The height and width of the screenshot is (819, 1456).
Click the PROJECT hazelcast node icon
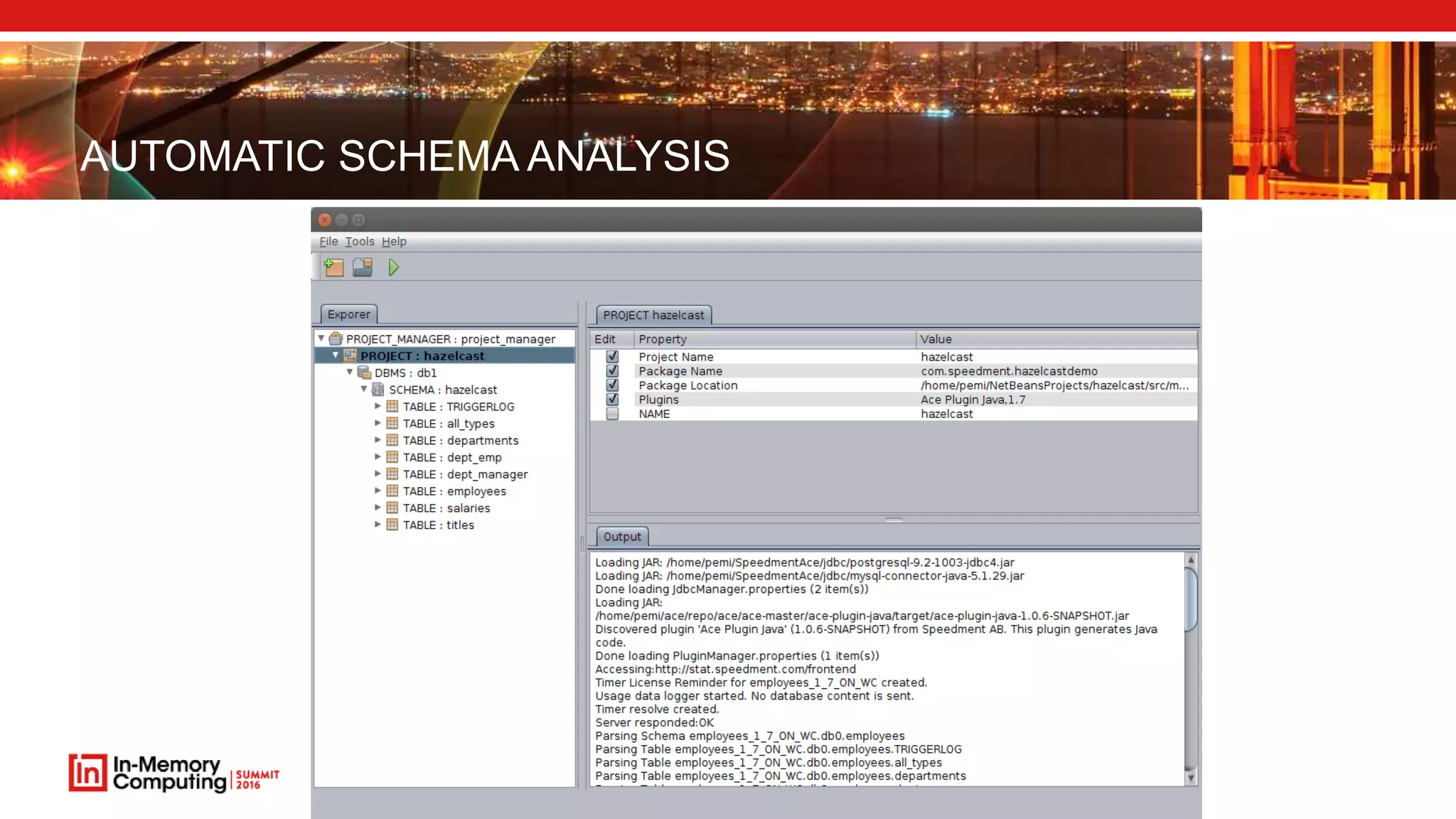tap(350, 355)
